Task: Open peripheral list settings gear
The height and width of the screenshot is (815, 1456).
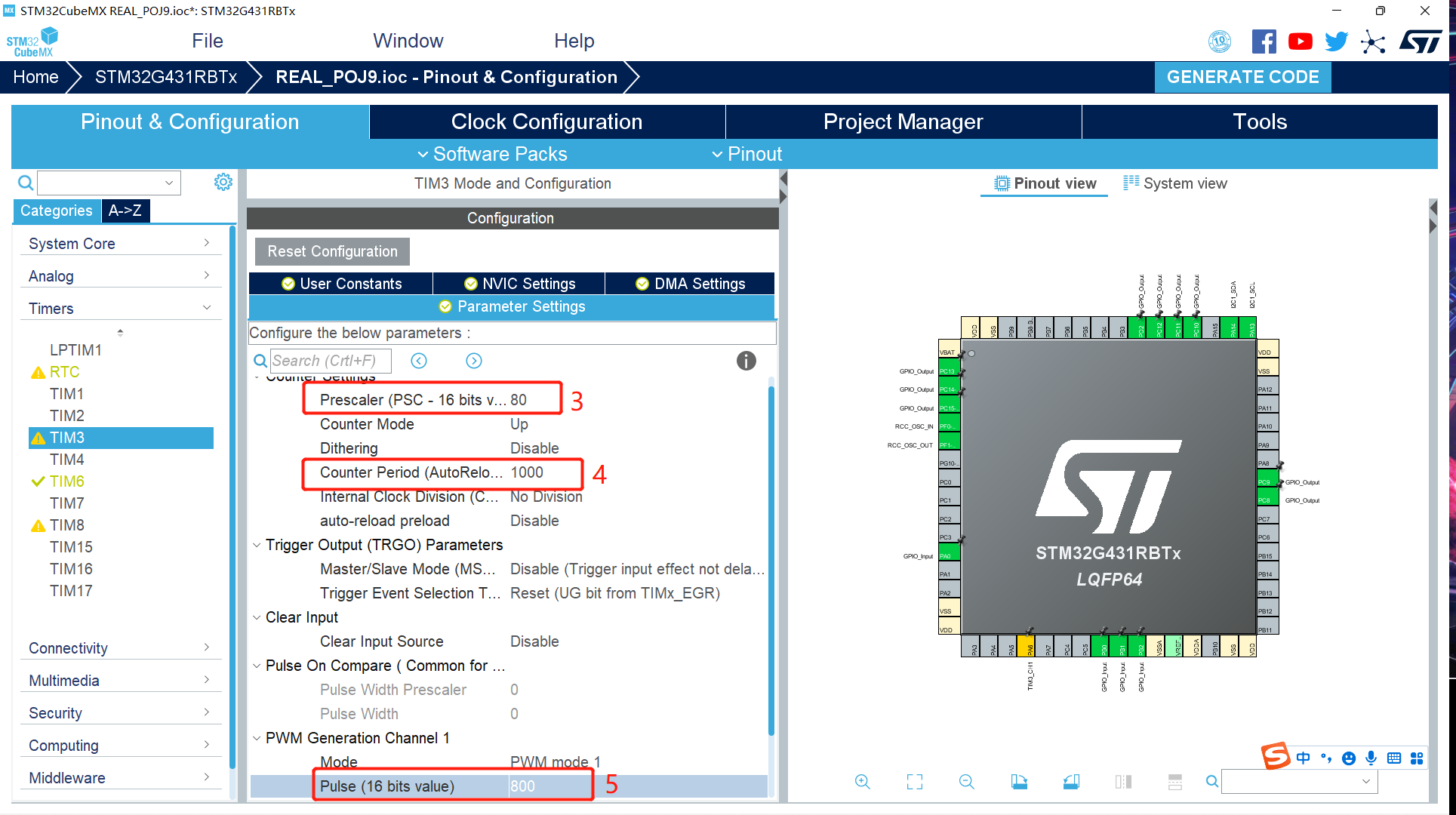Action: coord(223,182)
